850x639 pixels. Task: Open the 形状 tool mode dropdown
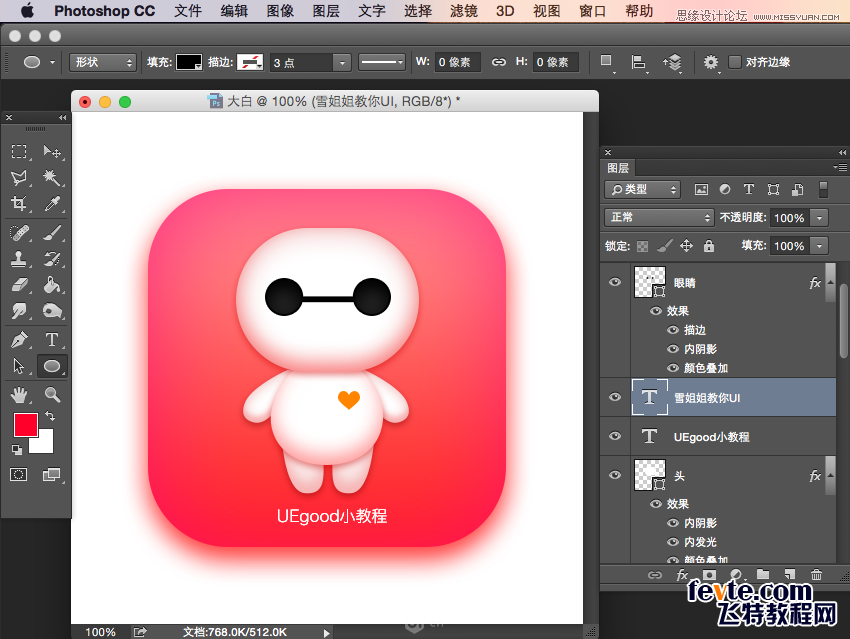pyautogui.click(x=103, y=62)
